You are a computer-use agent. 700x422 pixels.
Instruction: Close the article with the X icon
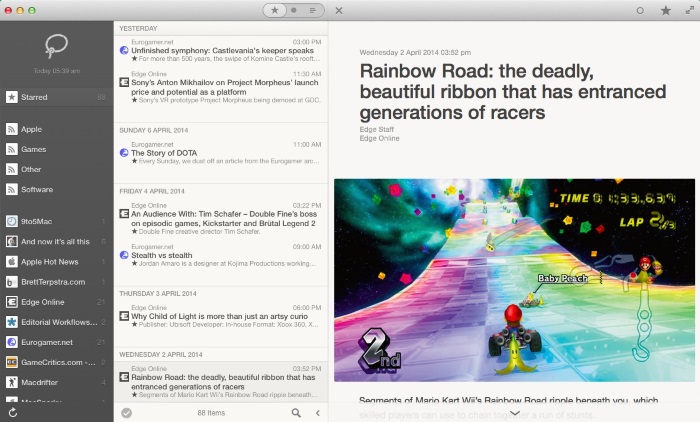pyautogui.click(x=339, y=10)
